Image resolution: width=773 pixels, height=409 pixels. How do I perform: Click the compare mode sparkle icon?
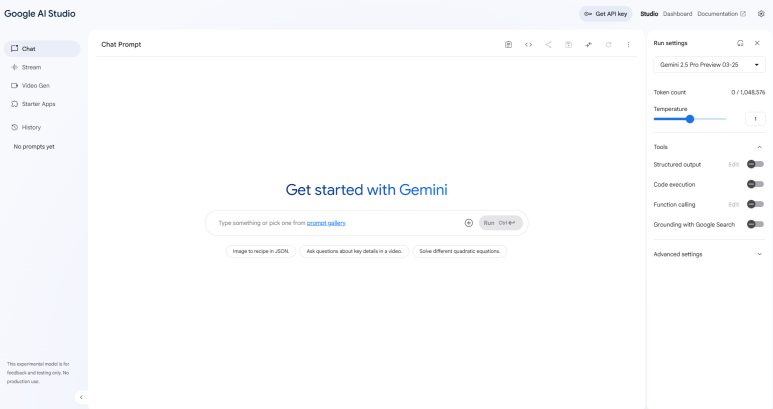tap(589, 44)
